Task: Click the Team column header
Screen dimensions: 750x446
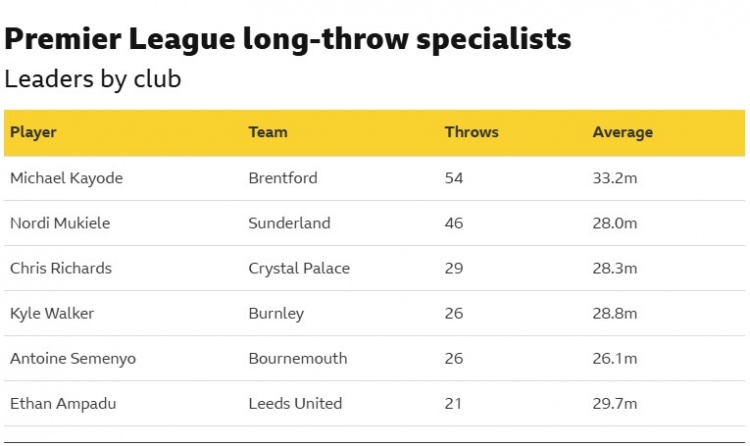Action: click(x=267, y=132)
